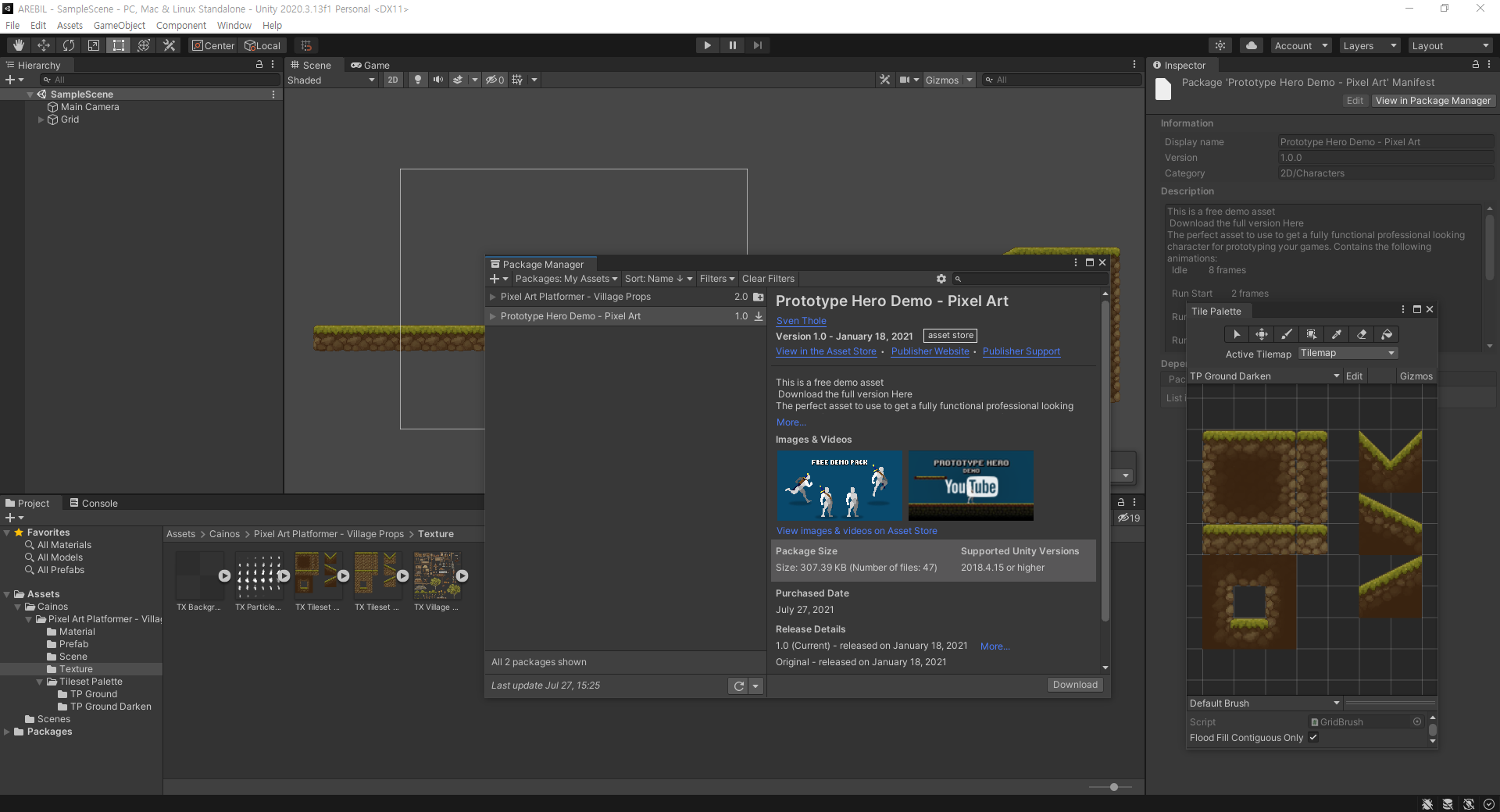Viewport: 1500px width, 812px height.
Task: Click Clear Filters in Package Manager
Action: click(x=768, y=279)
